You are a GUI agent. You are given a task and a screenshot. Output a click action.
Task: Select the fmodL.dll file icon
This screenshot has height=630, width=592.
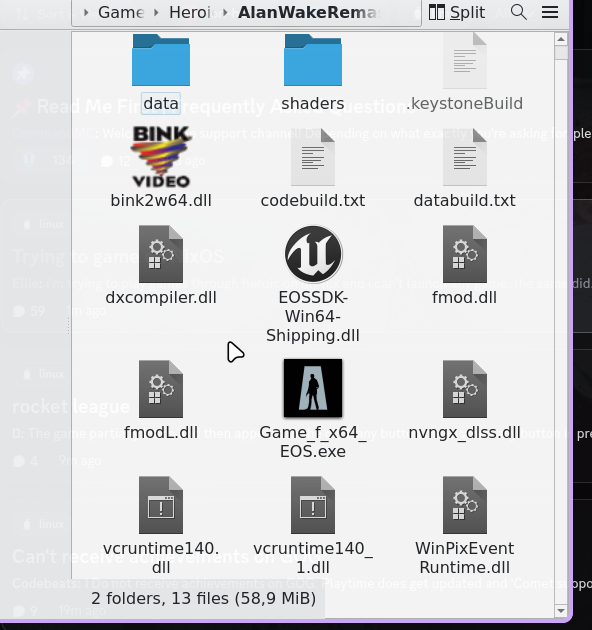click(x=161, y=389)
